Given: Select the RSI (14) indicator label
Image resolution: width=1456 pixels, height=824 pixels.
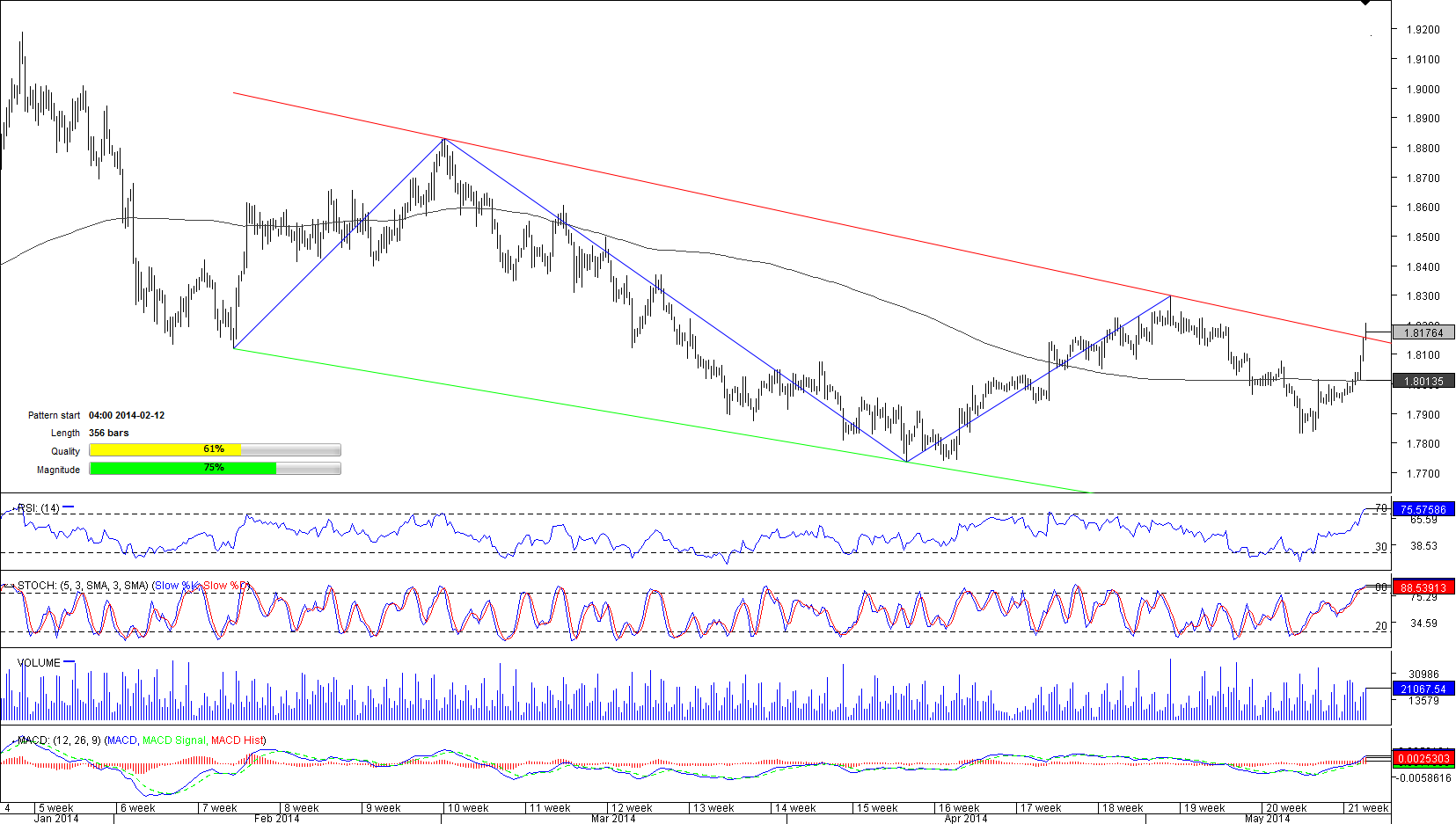Looking at the screenshot, I should (x=38, y=508).
